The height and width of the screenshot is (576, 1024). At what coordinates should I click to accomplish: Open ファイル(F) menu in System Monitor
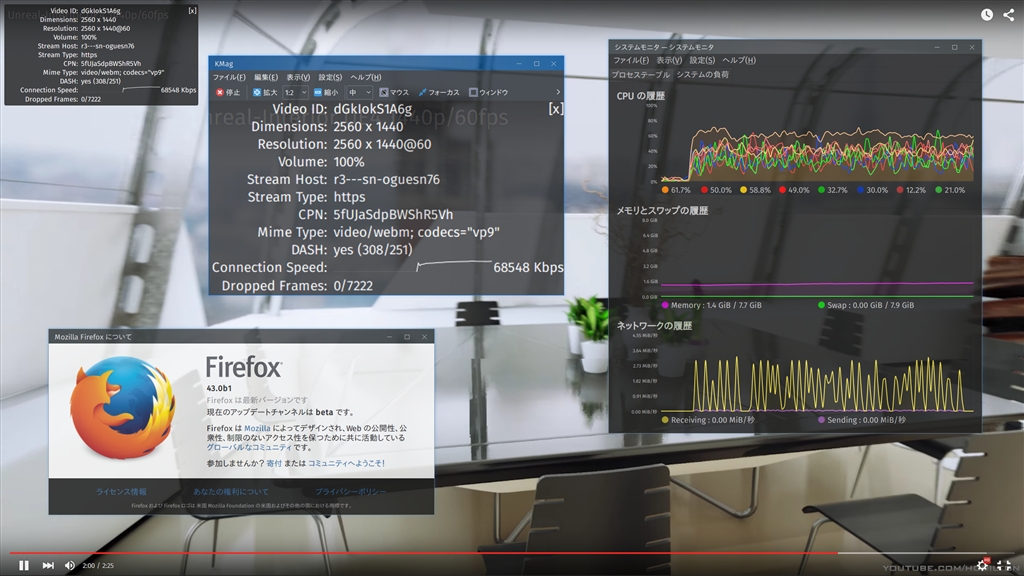tap(631, 60)
